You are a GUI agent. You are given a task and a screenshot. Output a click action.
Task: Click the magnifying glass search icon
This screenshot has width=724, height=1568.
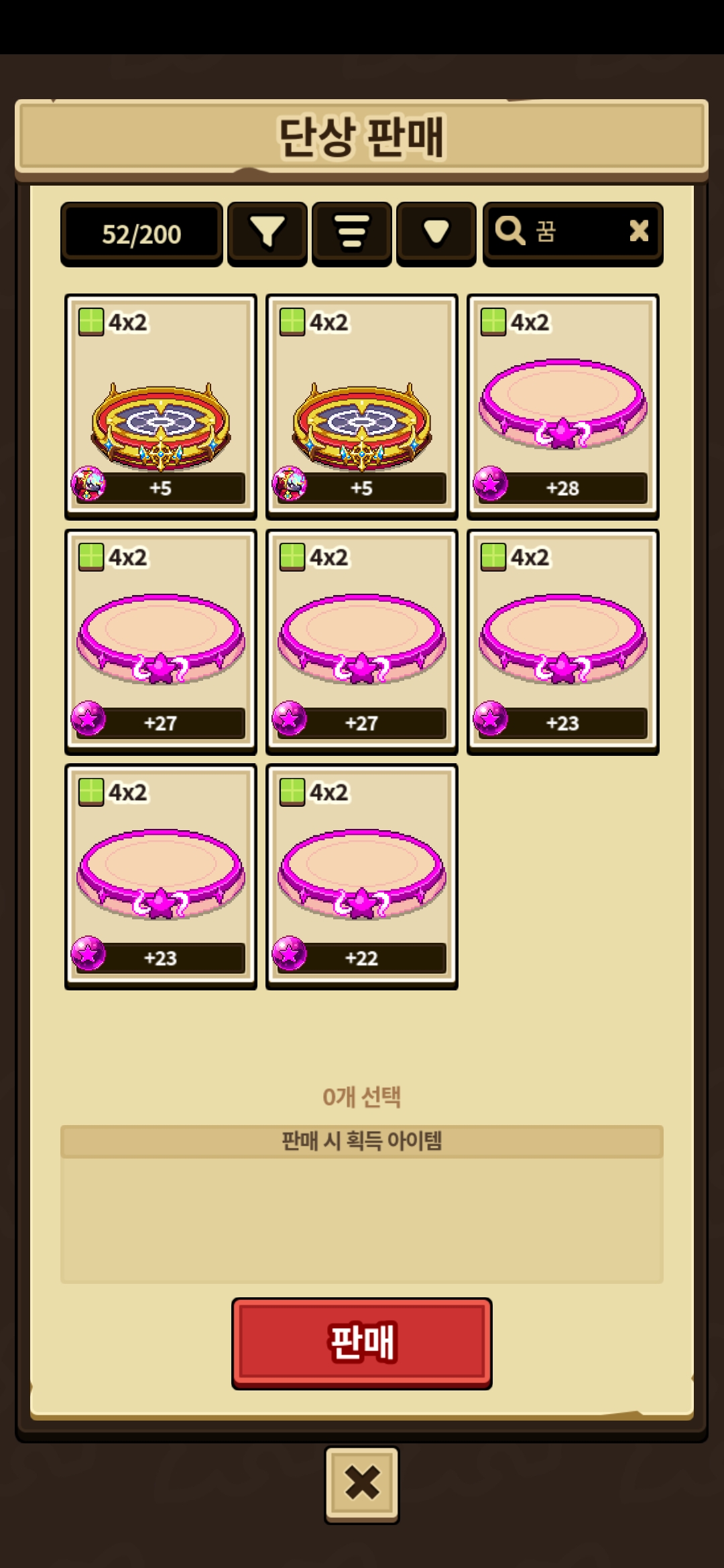pyautogui.click(x=509, y=231)
